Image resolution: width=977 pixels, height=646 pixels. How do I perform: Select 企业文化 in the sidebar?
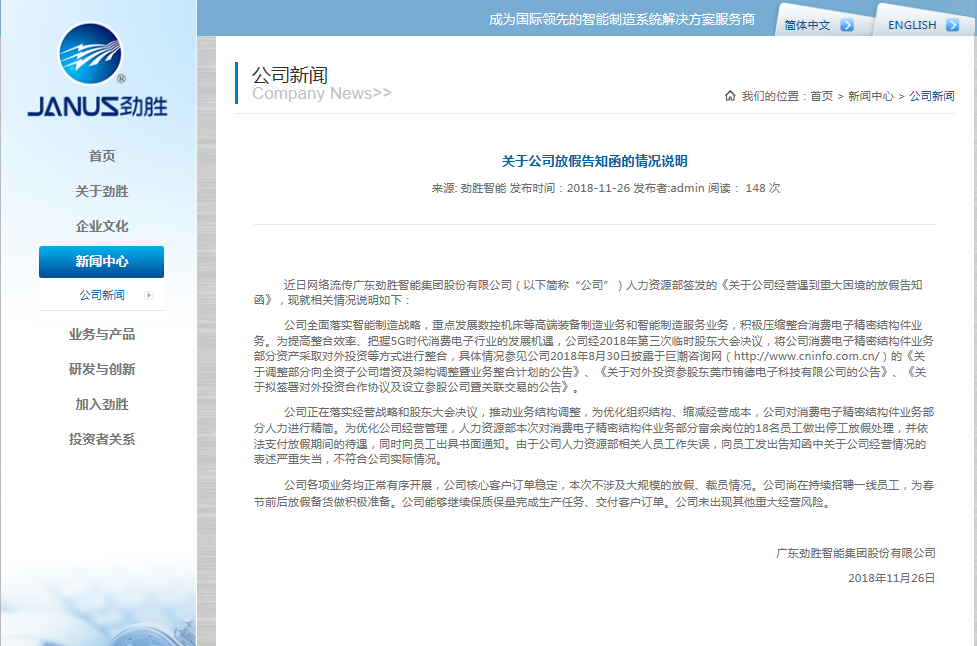(101, 226)
